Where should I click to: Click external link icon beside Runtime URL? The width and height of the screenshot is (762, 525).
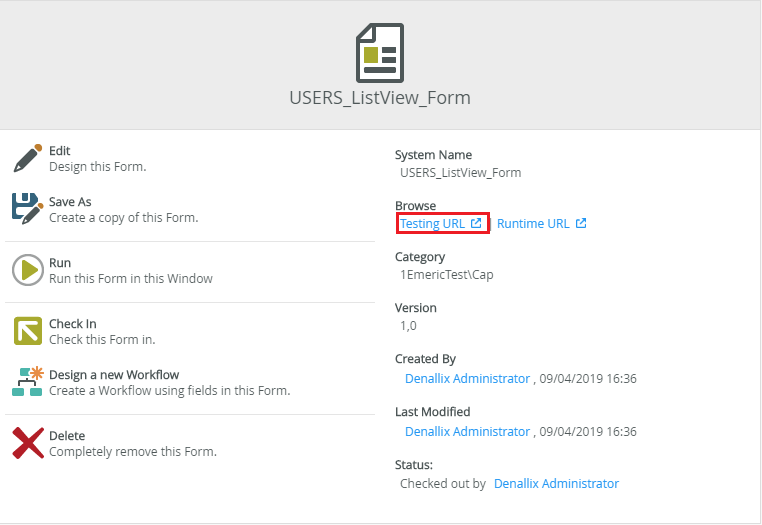click(x=581, y=223)
